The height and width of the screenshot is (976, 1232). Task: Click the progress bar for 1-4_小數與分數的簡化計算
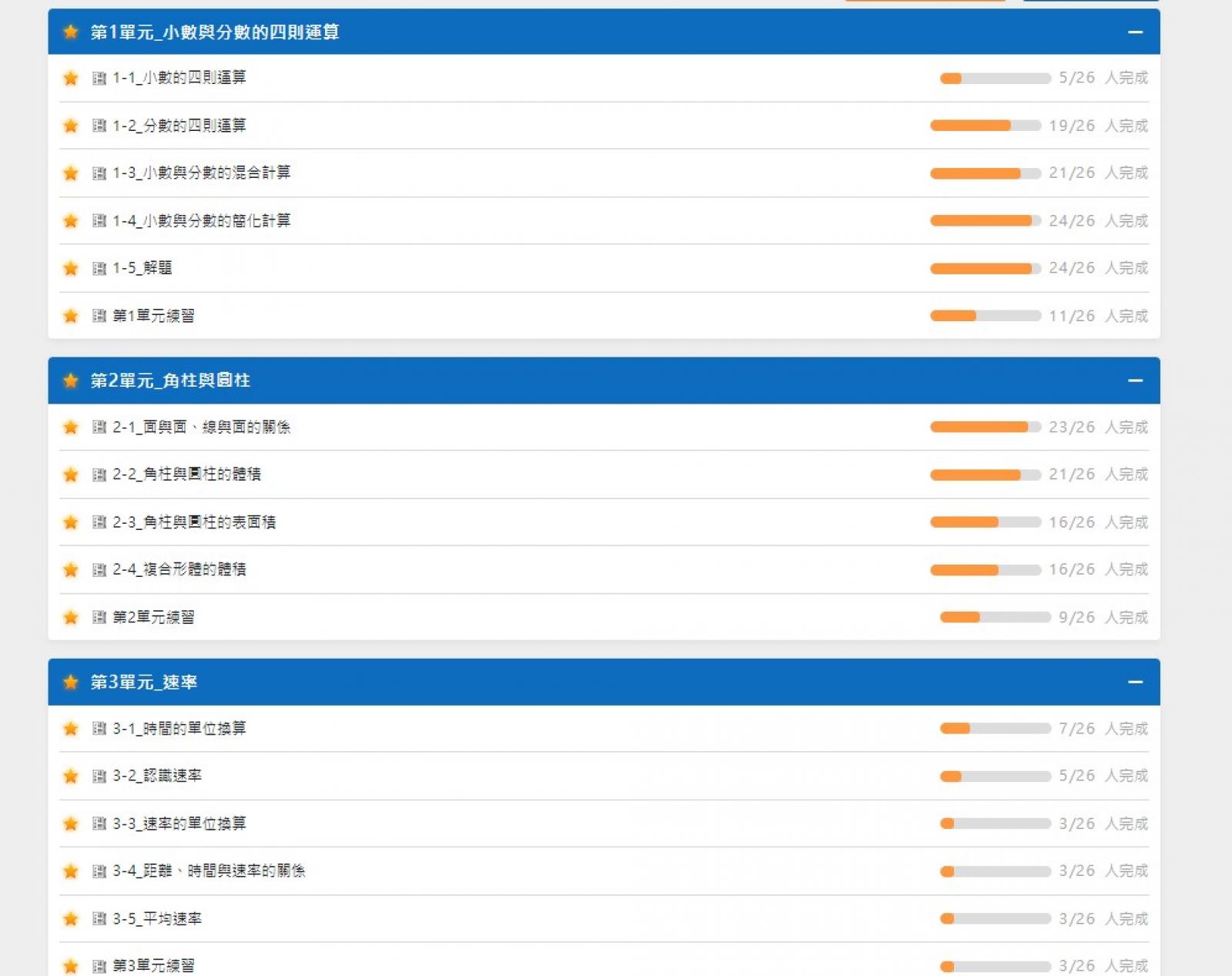[985, 221]
